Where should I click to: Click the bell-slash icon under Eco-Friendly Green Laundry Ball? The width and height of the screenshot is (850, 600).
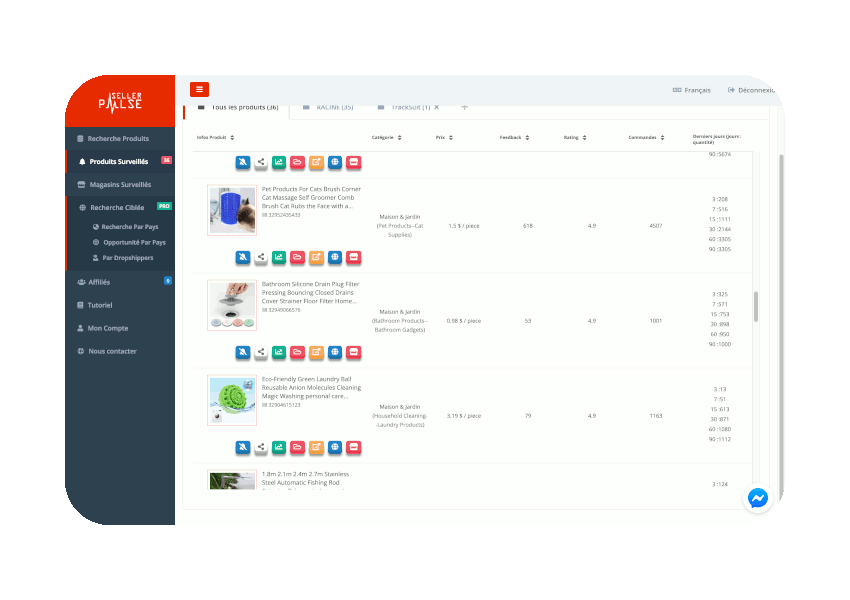243,447
